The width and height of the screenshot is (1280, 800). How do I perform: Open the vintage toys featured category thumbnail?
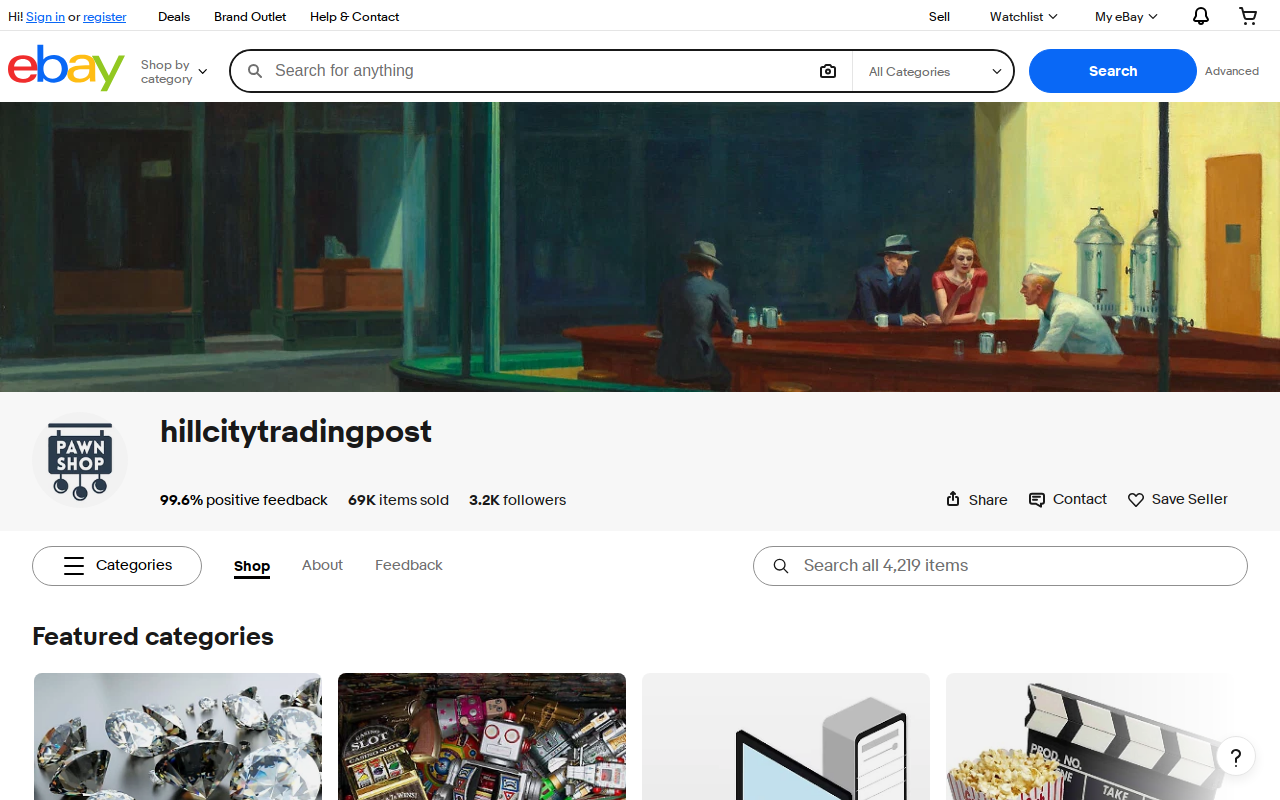[x=482, y=736]
